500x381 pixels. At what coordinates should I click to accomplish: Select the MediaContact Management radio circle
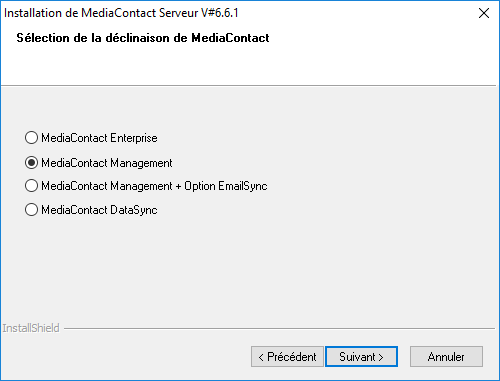[31, 163]
